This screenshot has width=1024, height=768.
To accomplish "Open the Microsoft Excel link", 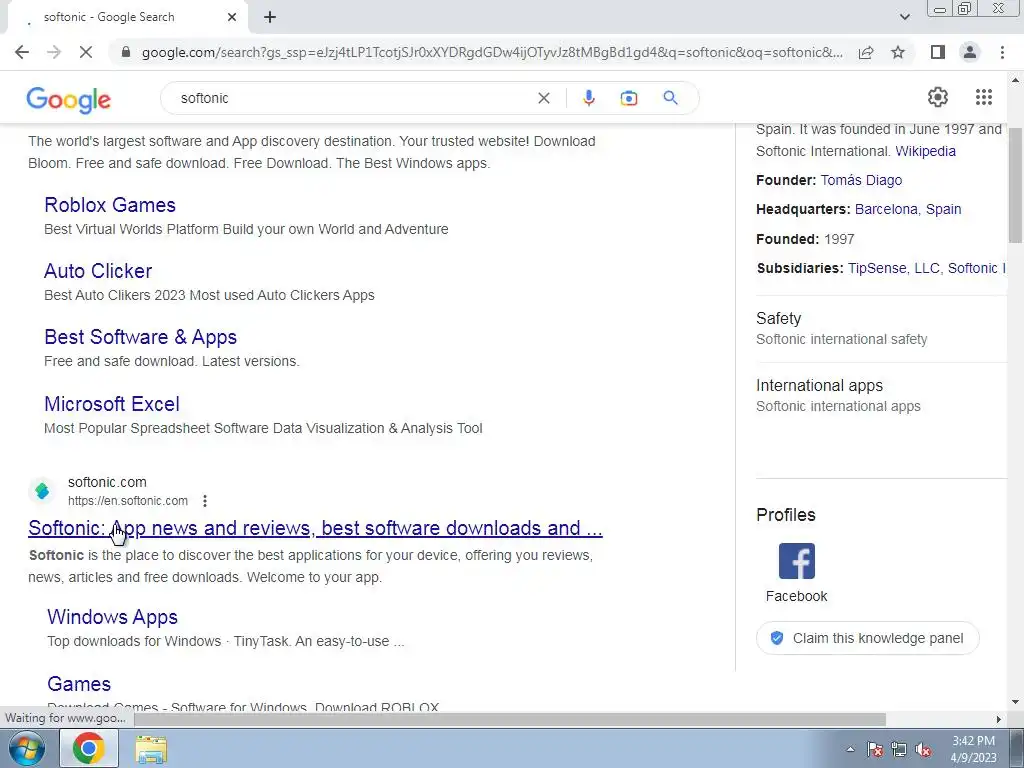I will tap(112, 404).
